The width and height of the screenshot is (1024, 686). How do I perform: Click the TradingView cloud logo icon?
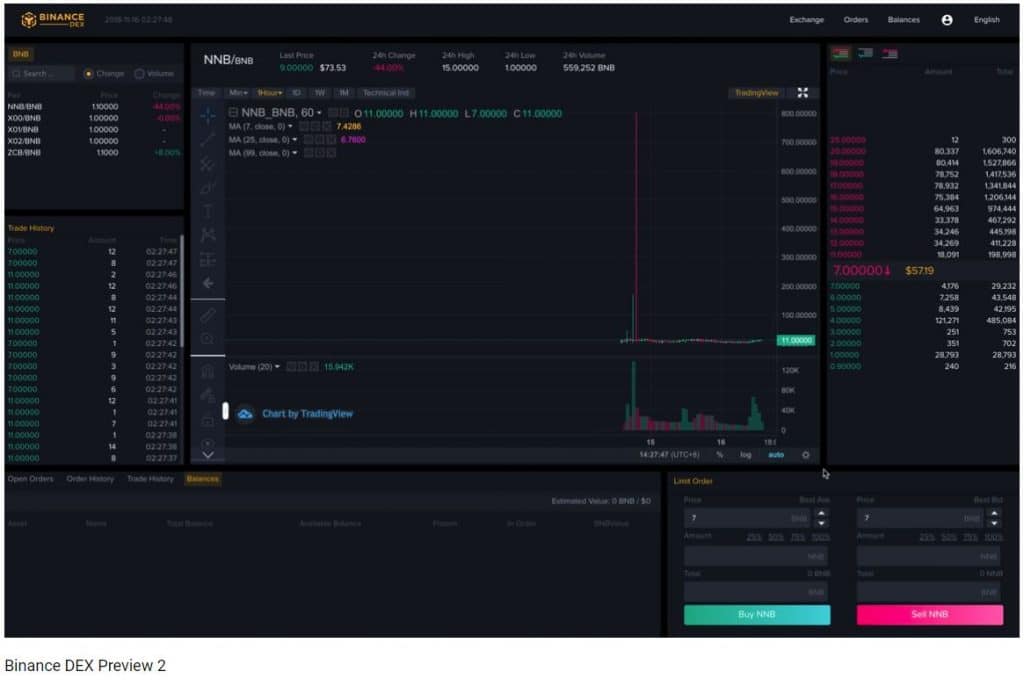pyautogui.click(x=245, y=413)
